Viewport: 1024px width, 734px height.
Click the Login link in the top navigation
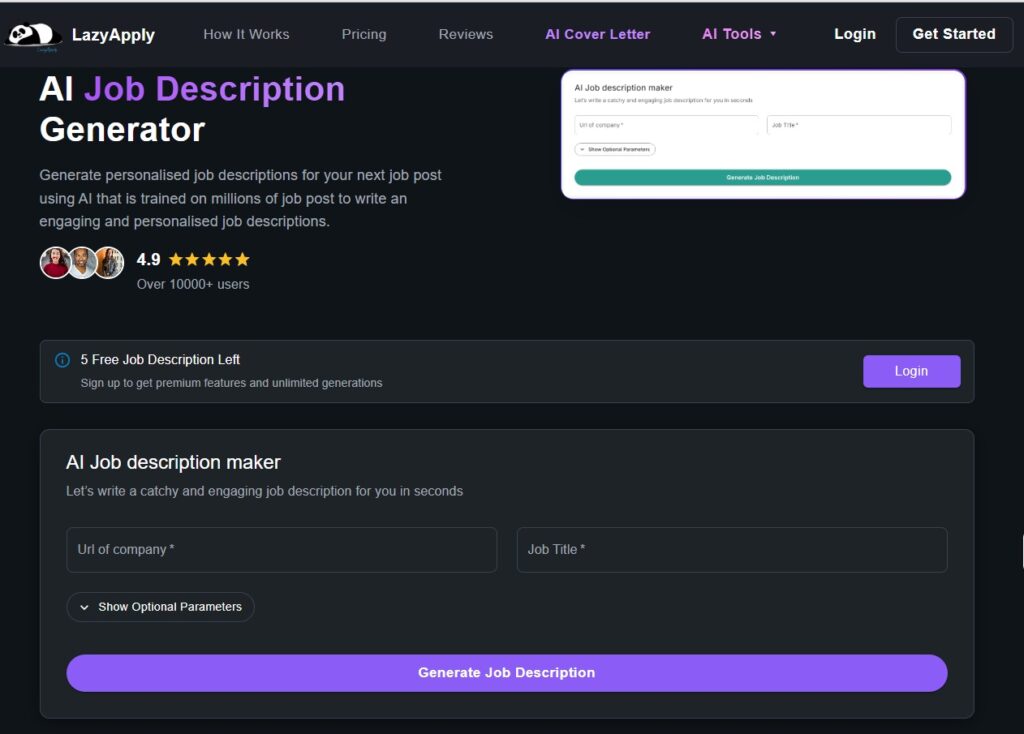point(854,34)
